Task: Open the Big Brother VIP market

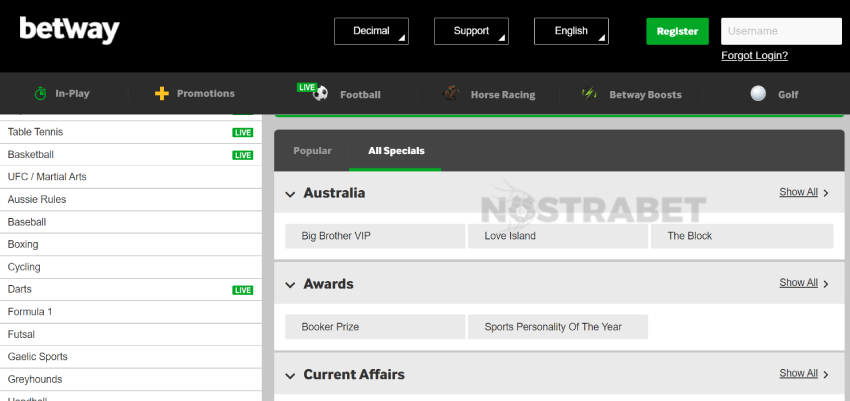Action: coord(375,236)
